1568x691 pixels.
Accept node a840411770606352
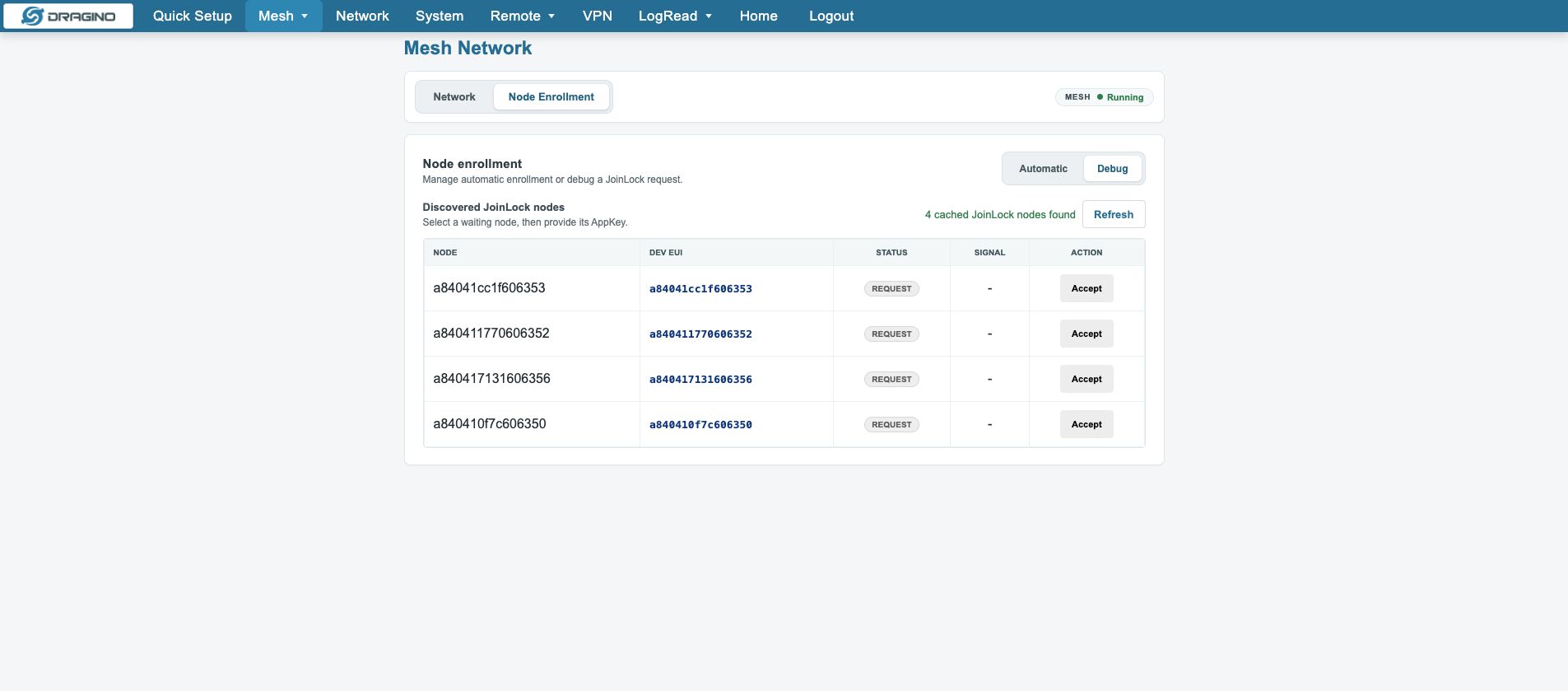(1086, 334)
